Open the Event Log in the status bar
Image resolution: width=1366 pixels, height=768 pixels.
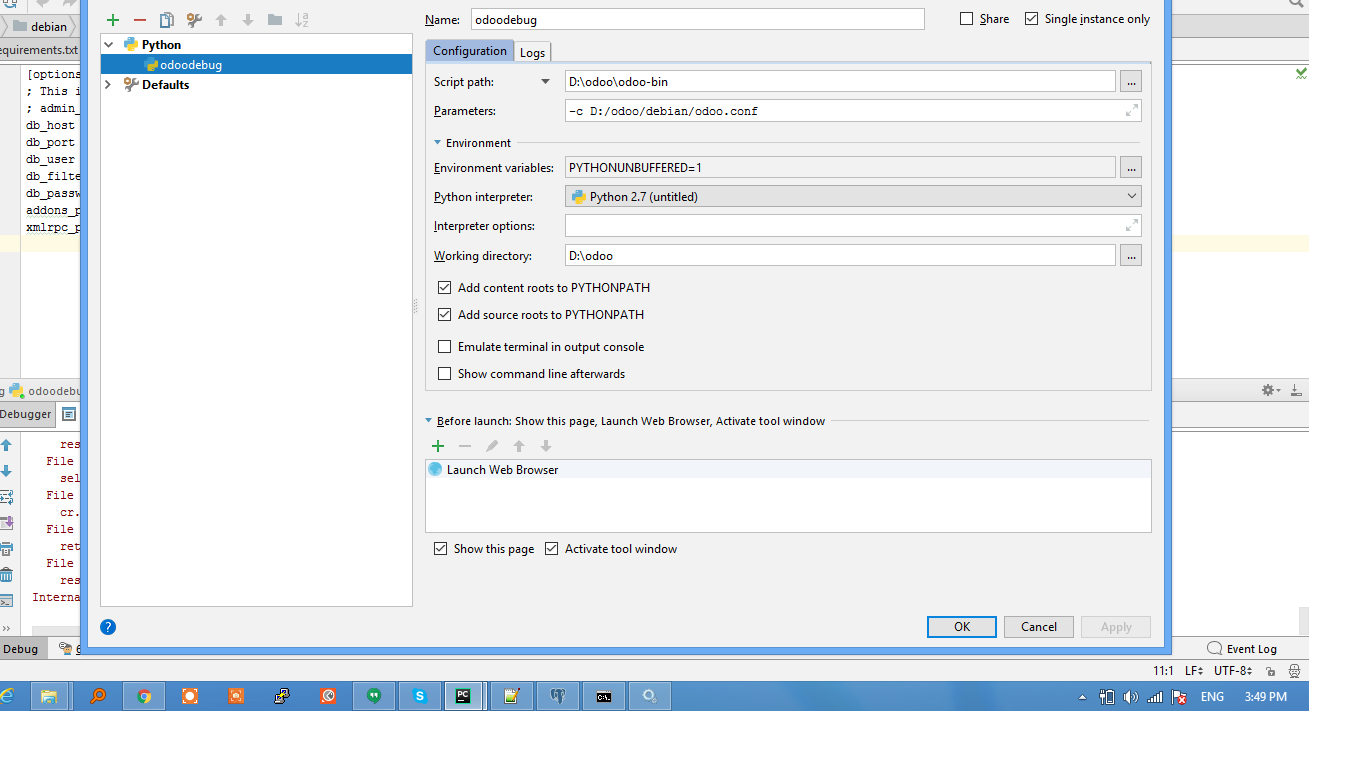pos(1242,648)
